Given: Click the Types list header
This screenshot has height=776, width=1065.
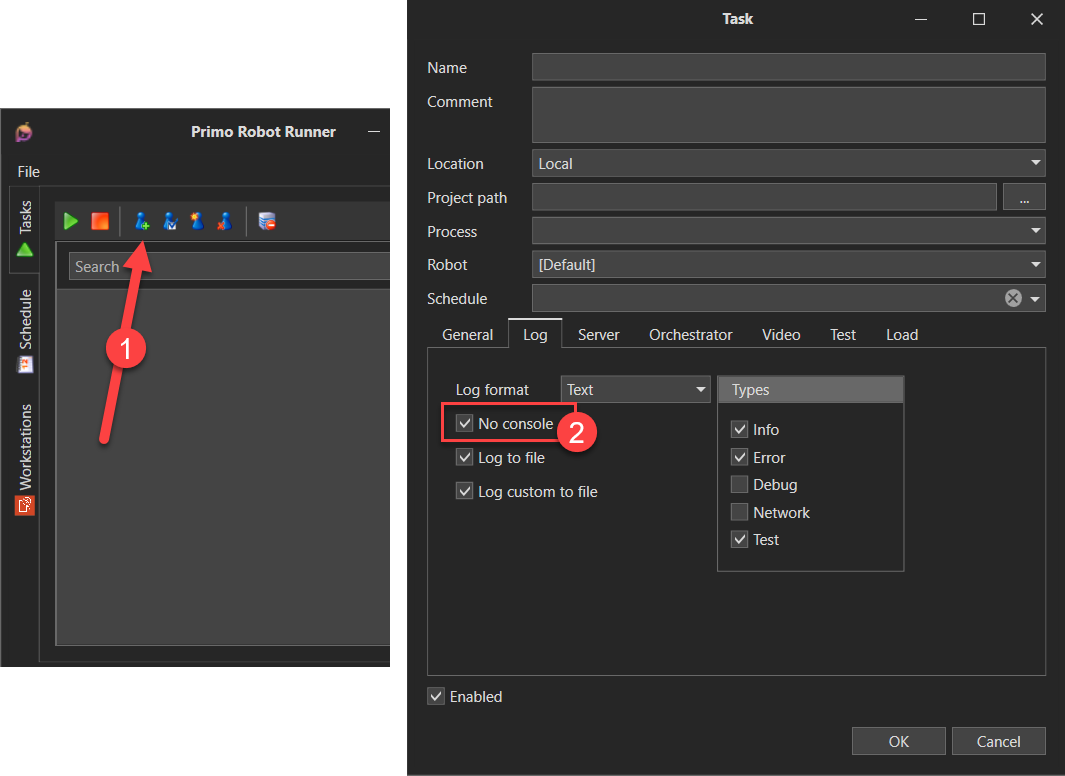Looking at the screenshot, I should point(810,390).
